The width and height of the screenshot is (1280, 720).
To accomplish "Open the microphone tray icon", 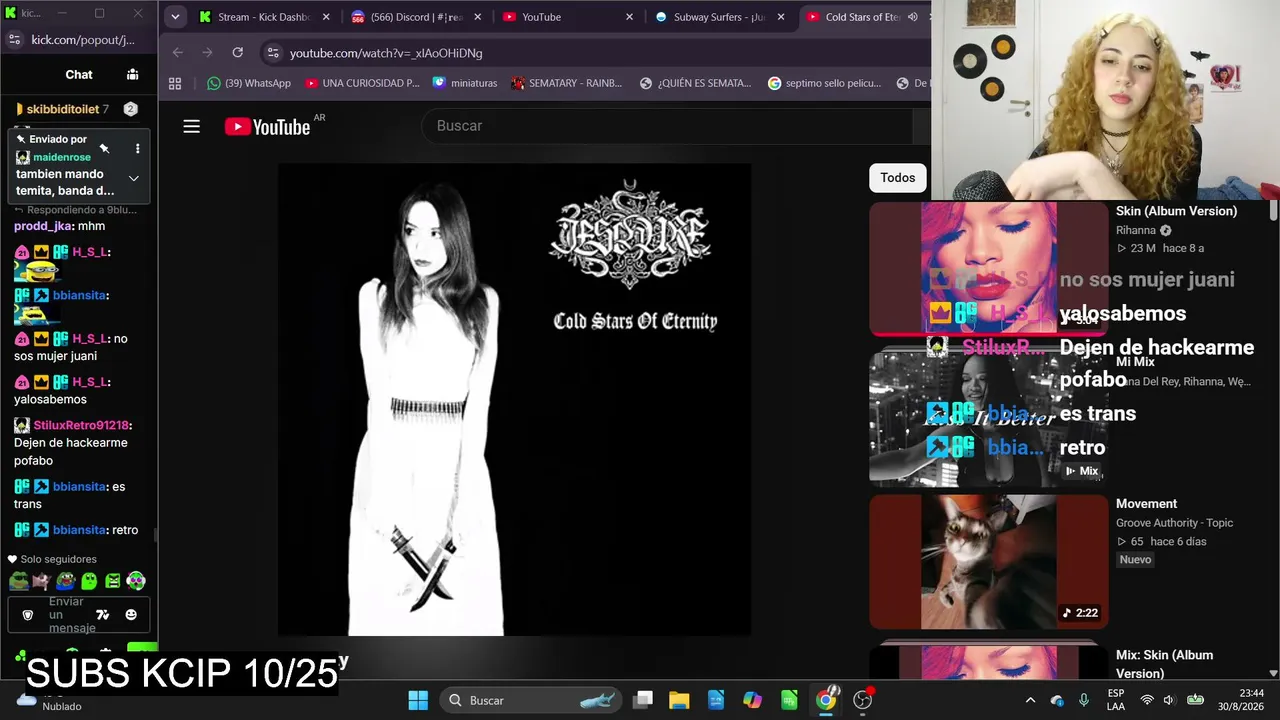I will point(1084,700).
